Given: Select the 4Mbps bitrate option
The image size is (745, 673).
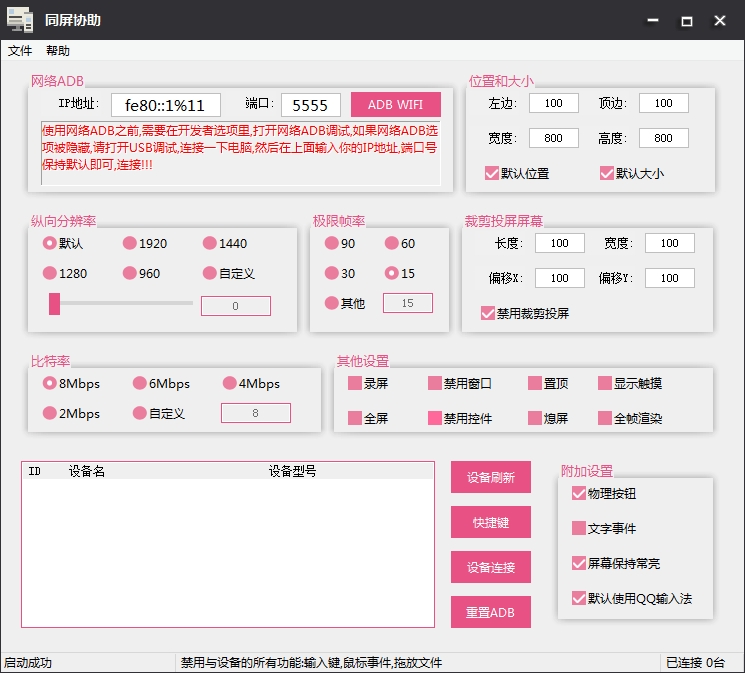Looking at the screenshot, I should coord(230,383).
